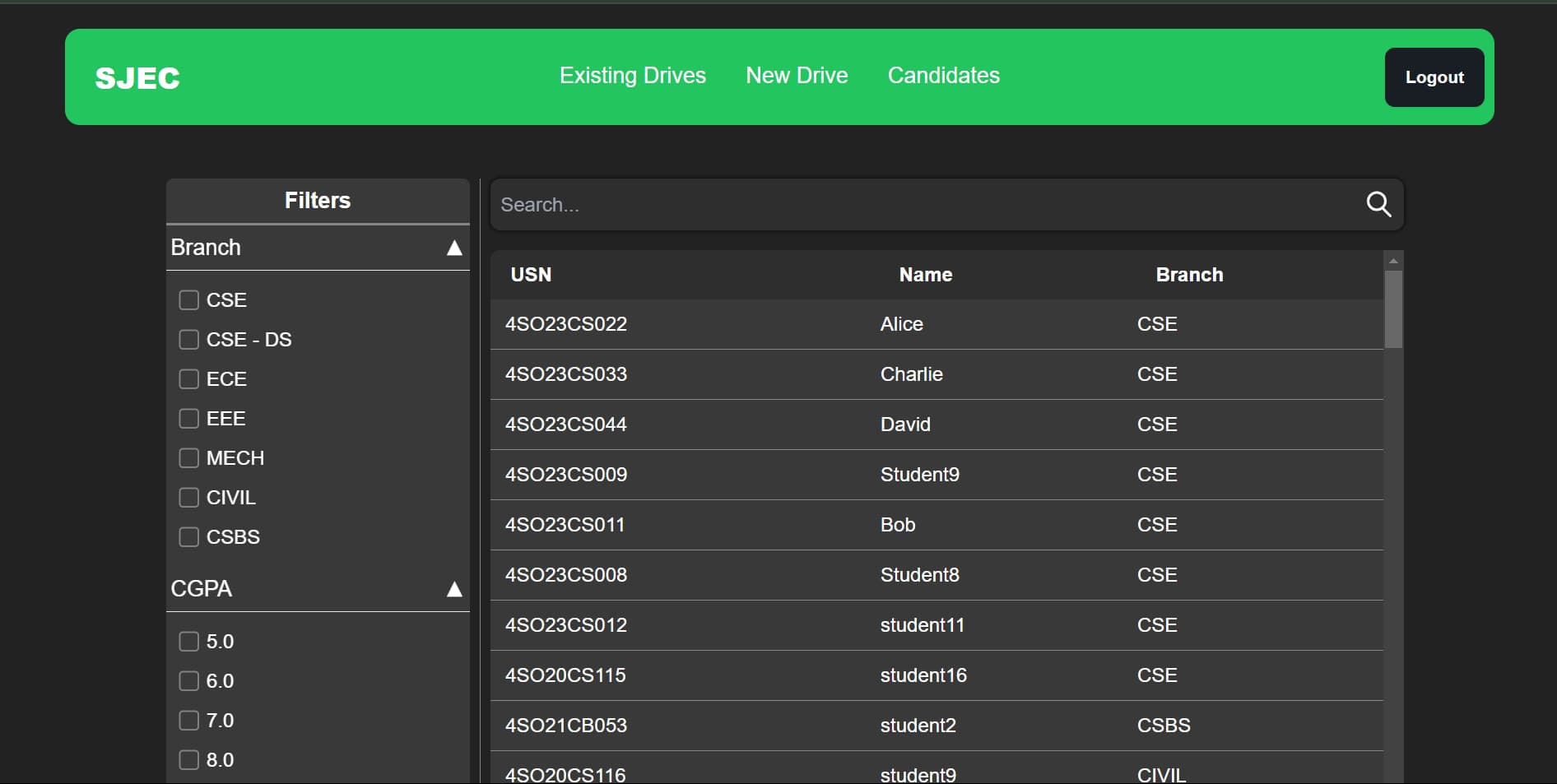The image size is (1557, 784).
Task: Click the CSBS branch cell for student2
Action: [x=1164, y=726]
